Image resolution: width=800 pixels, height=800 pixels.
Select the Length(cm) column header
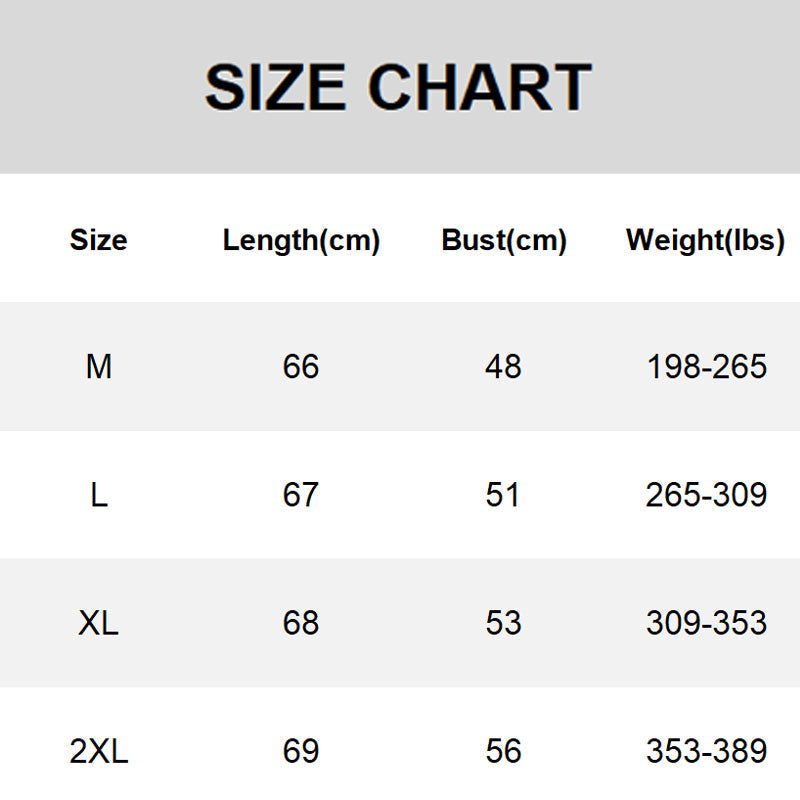click(301, 240)
